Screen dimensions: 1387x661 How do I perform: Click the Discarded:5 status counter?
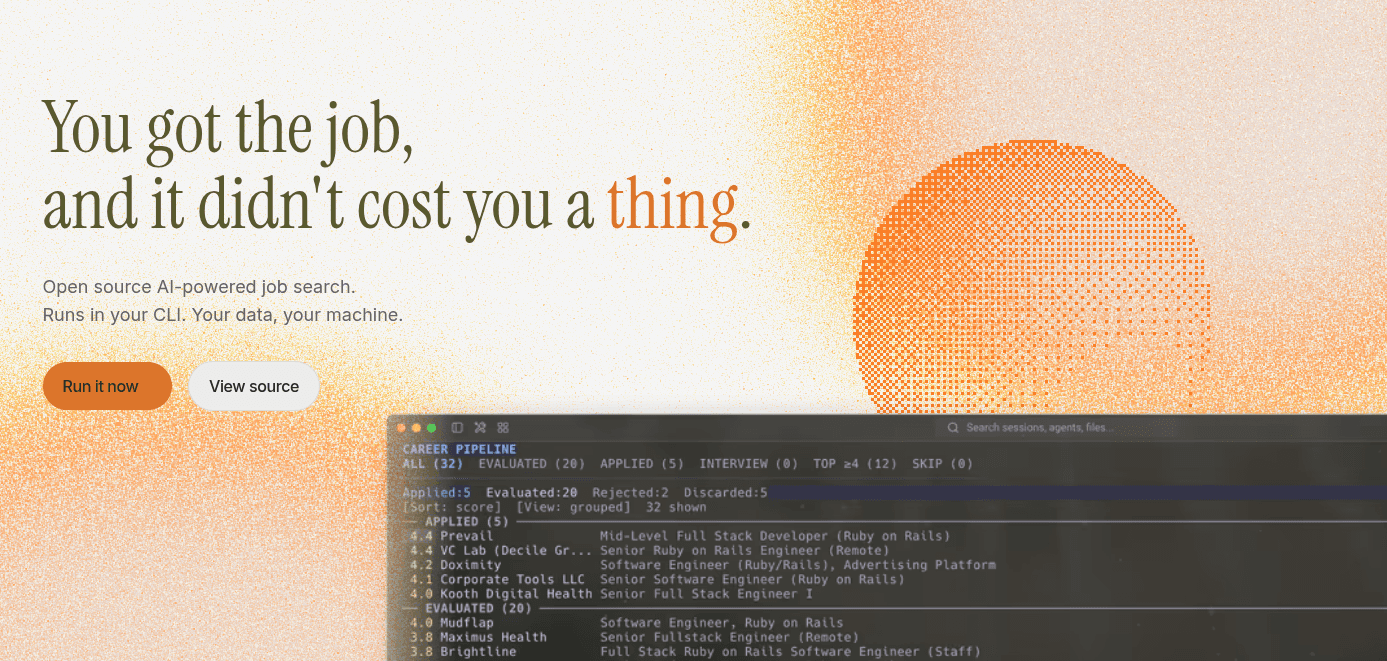click(725, 492)
